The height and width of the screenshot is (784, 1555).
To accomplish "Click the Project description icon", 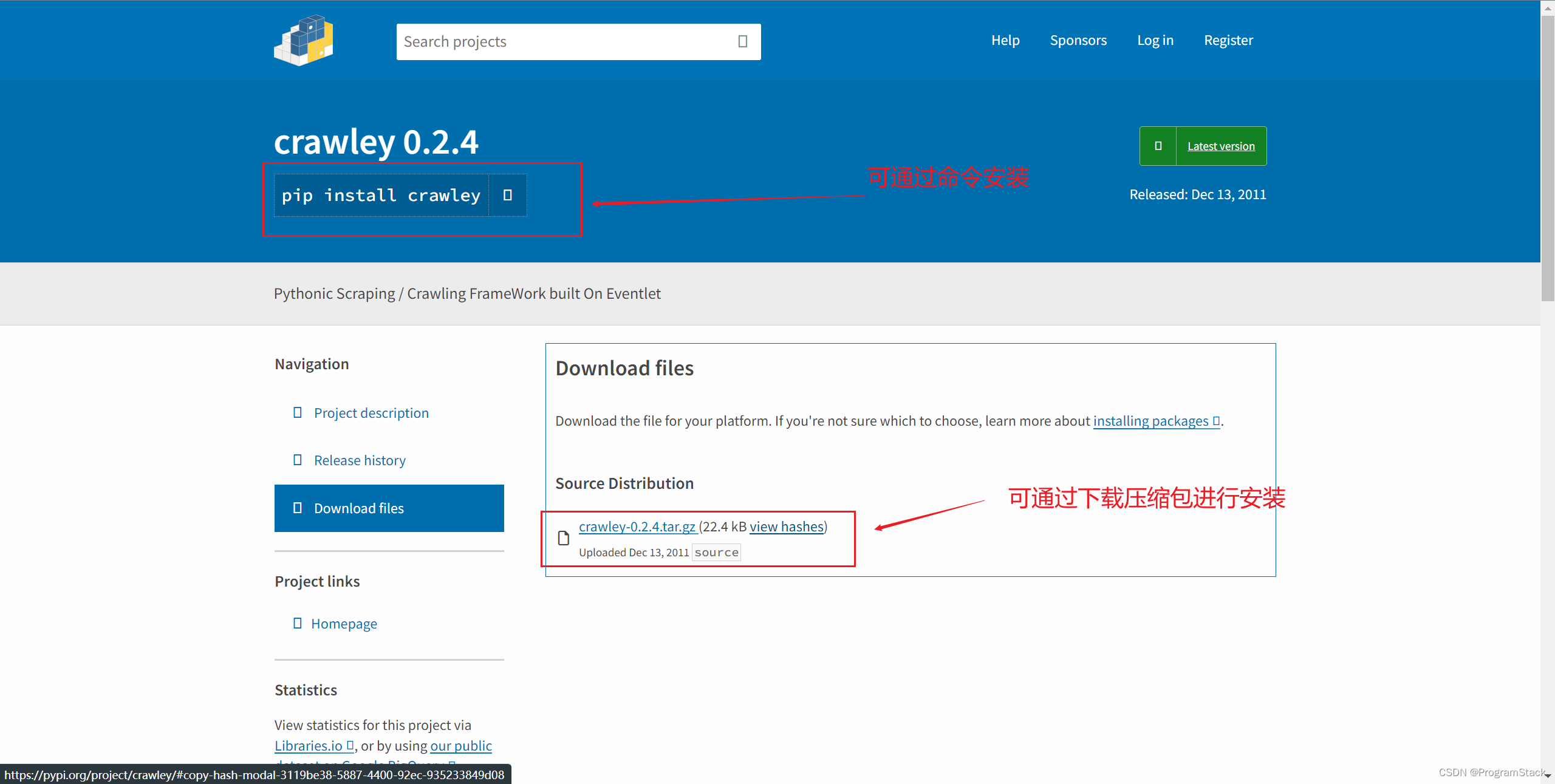I will [298, 412].
